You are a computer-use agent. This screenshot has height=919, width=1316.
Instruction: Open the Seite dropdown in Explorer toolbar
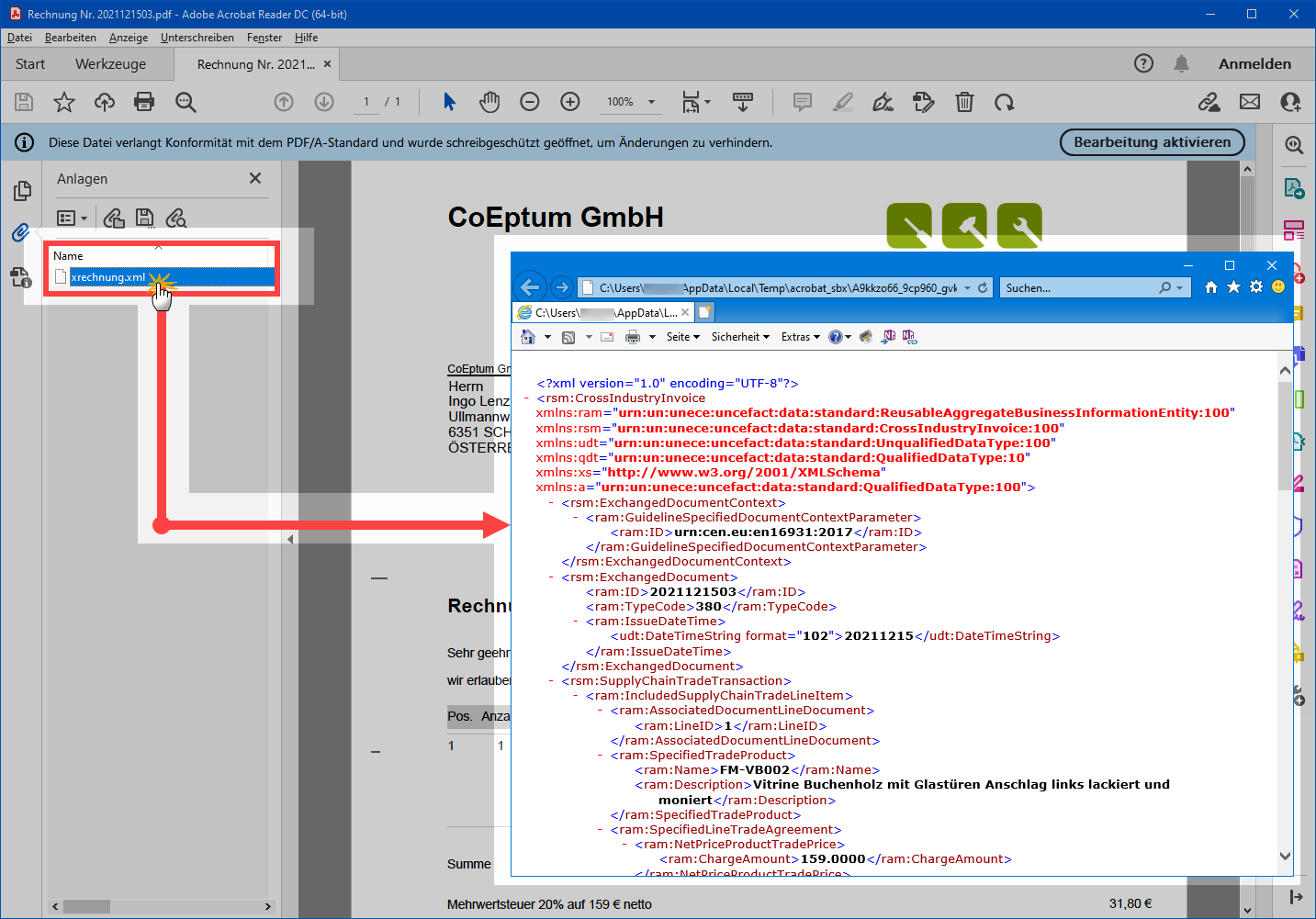(683, 337)
